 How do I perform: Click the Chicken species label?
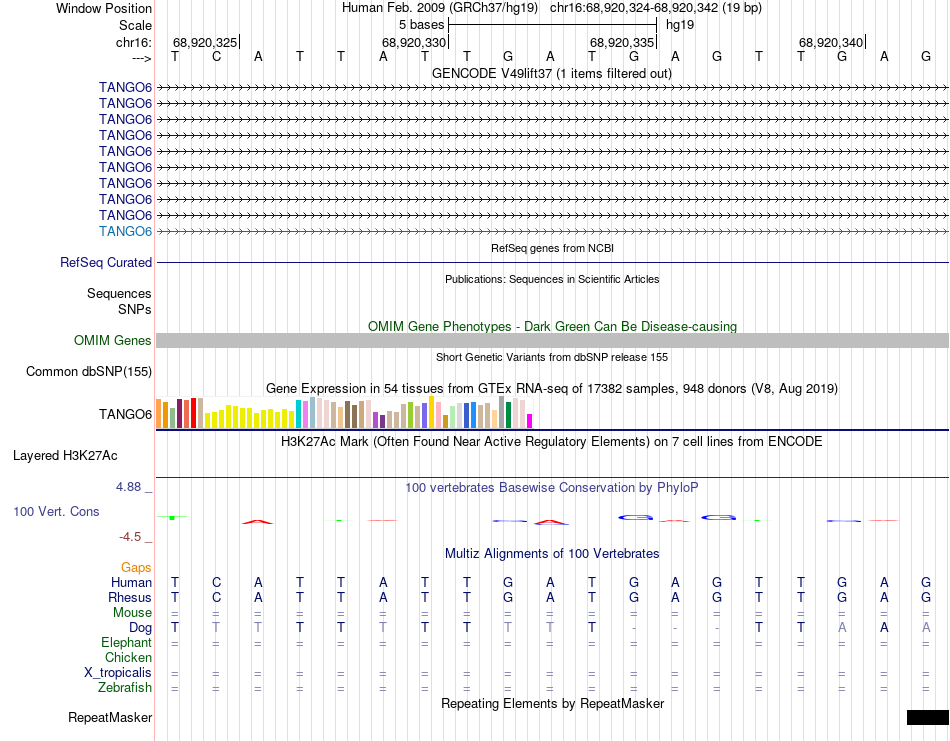coord(128,657)
